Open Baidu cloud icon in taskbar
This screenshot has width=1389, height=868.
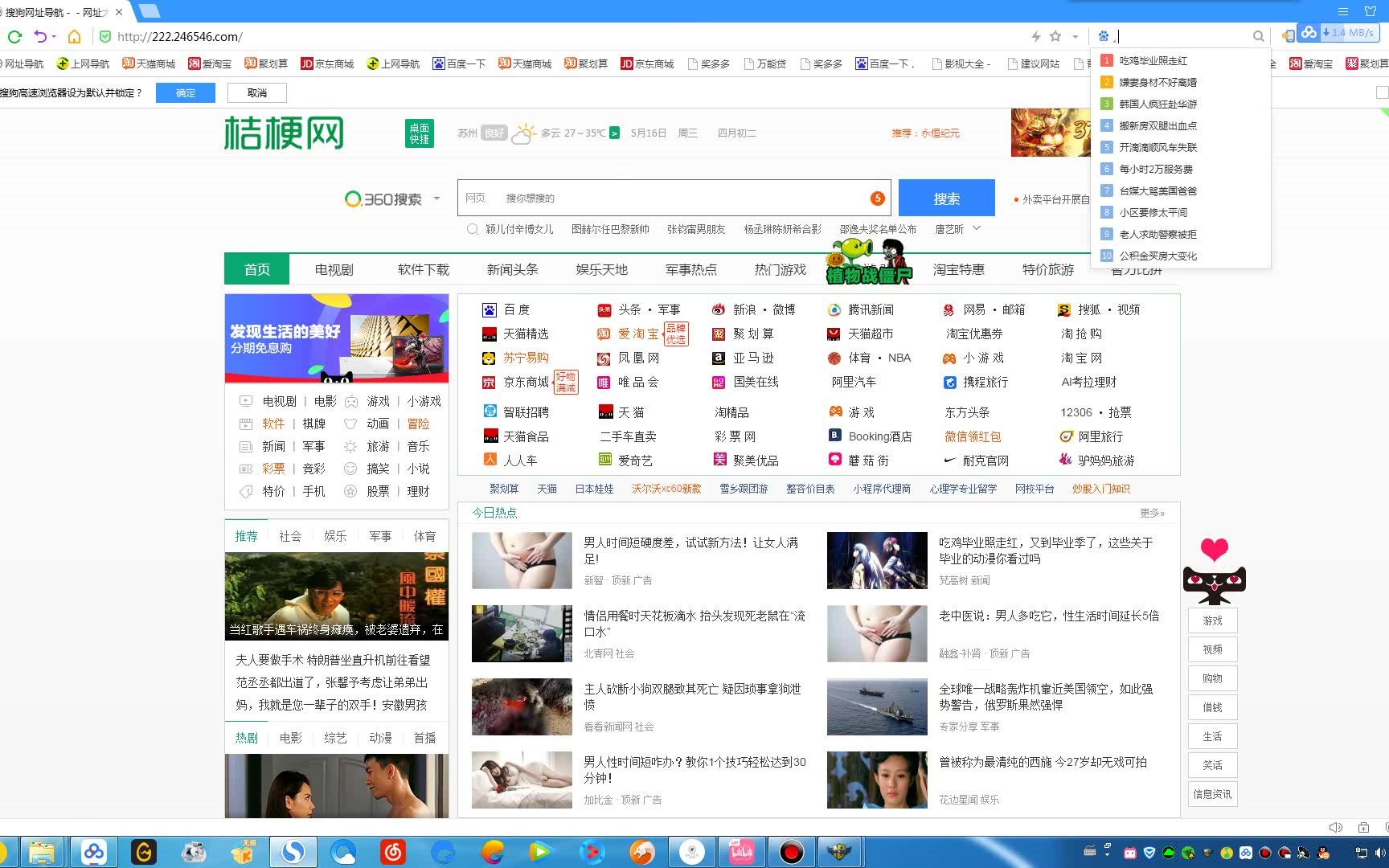(x=94, y=851)
